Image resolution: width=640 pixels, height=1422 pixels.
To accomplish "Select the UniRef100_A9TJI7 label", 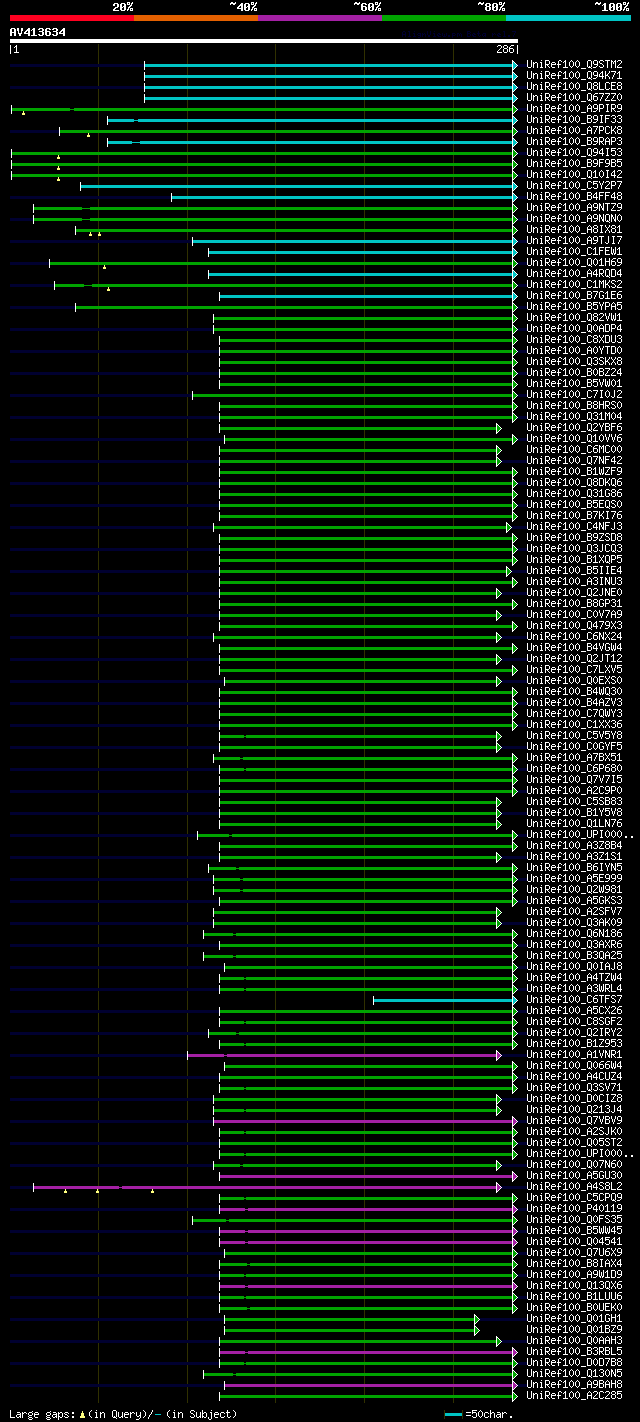I will point(574,241).
